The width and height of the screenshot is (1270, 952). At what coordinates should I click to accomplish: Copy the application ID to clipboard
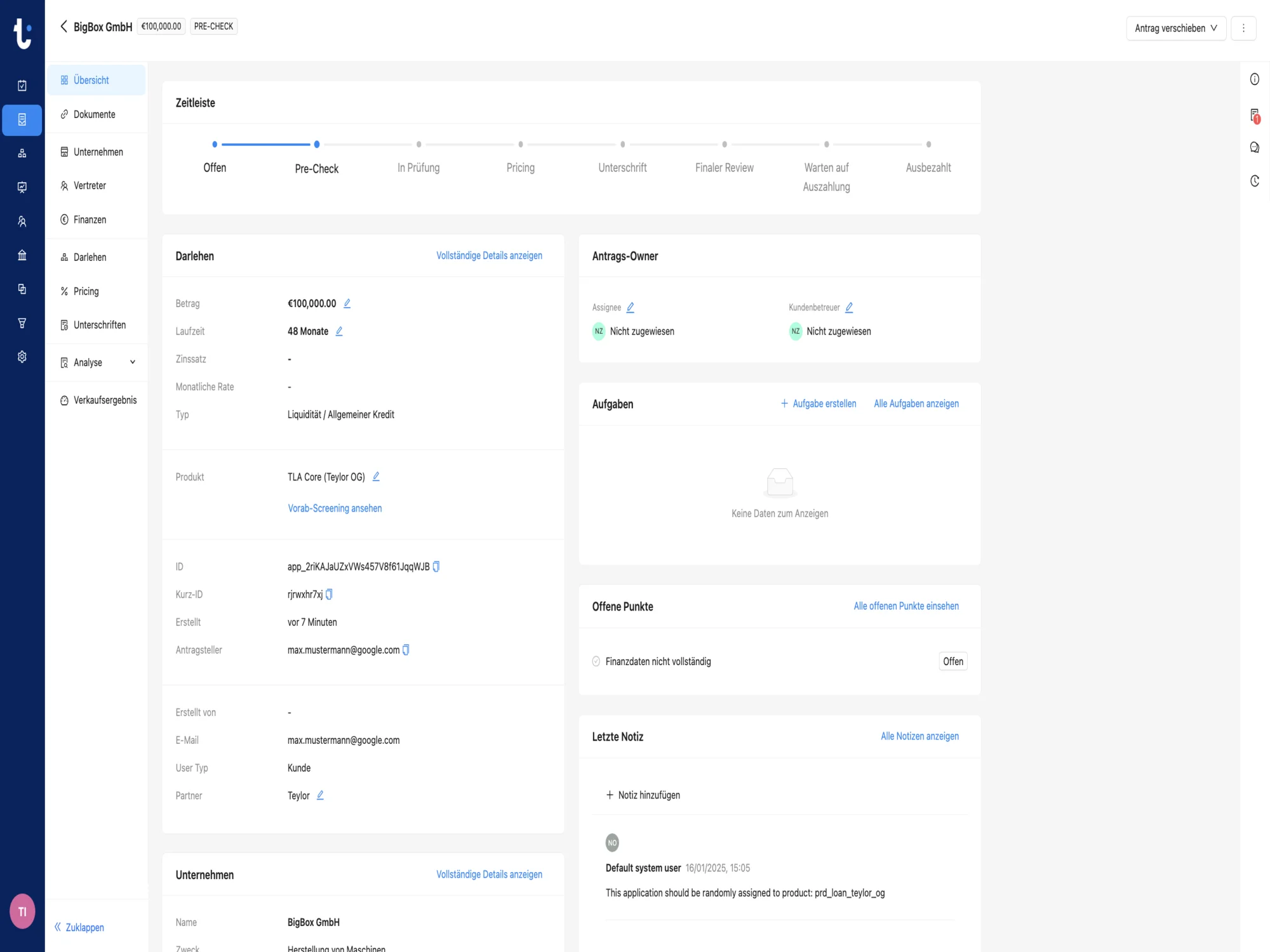(x=436, y=567)
